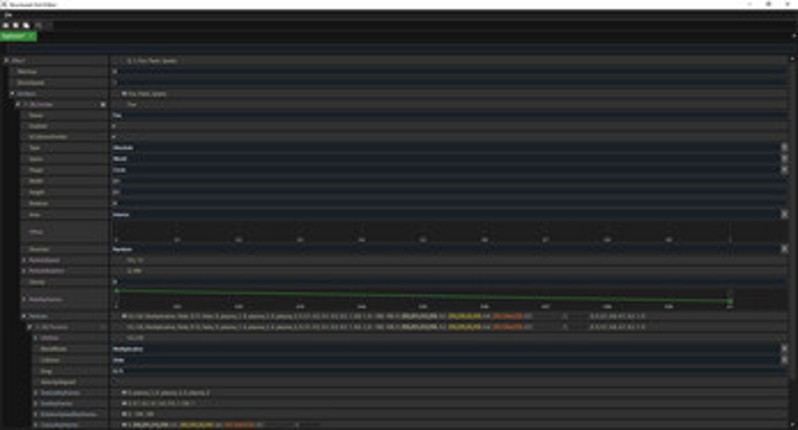The height and width of the screenshot is (430, 798).
Task: Expand the ParticleSpeed property
Action: coord(24,260)
